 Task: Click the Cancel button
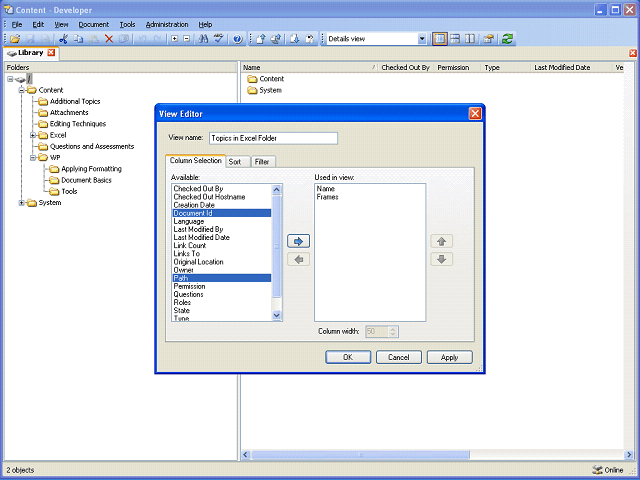click(x=398, y=357)
